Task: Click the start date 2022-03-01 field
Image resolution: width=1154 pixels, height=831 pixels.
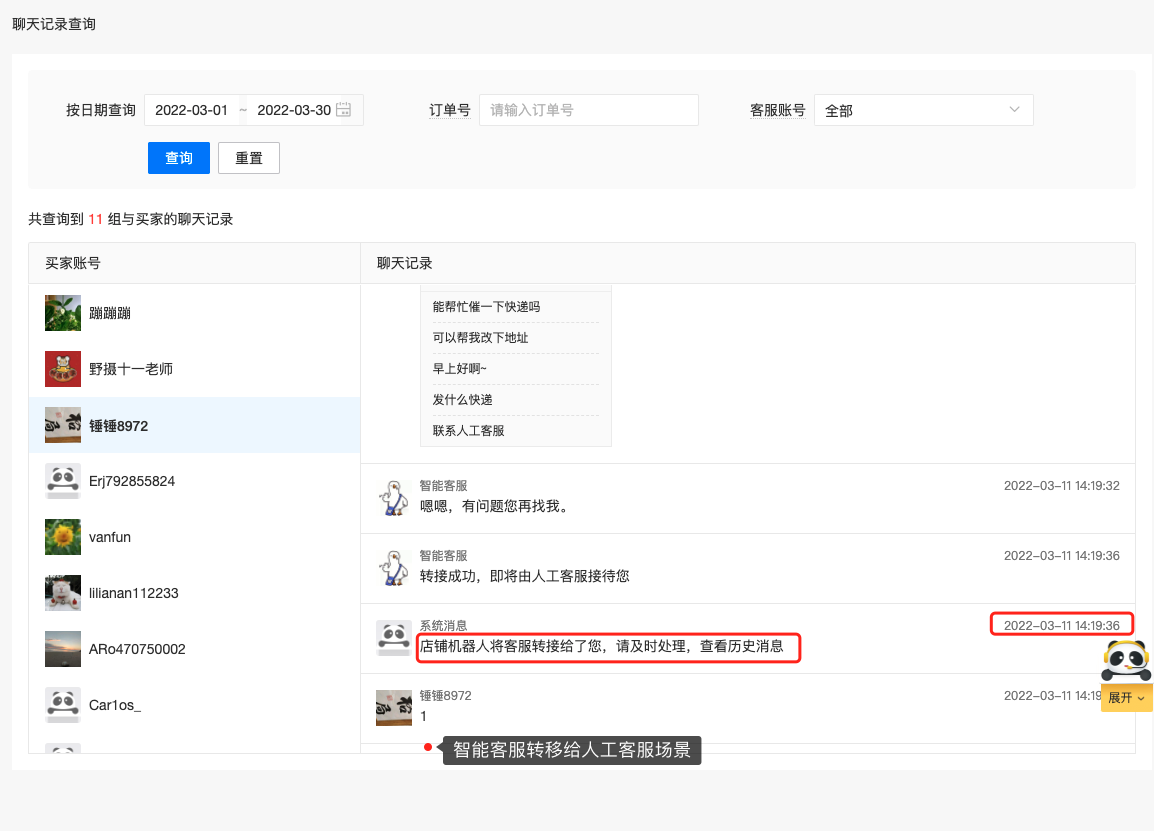Action: click(x=192, y=110)
